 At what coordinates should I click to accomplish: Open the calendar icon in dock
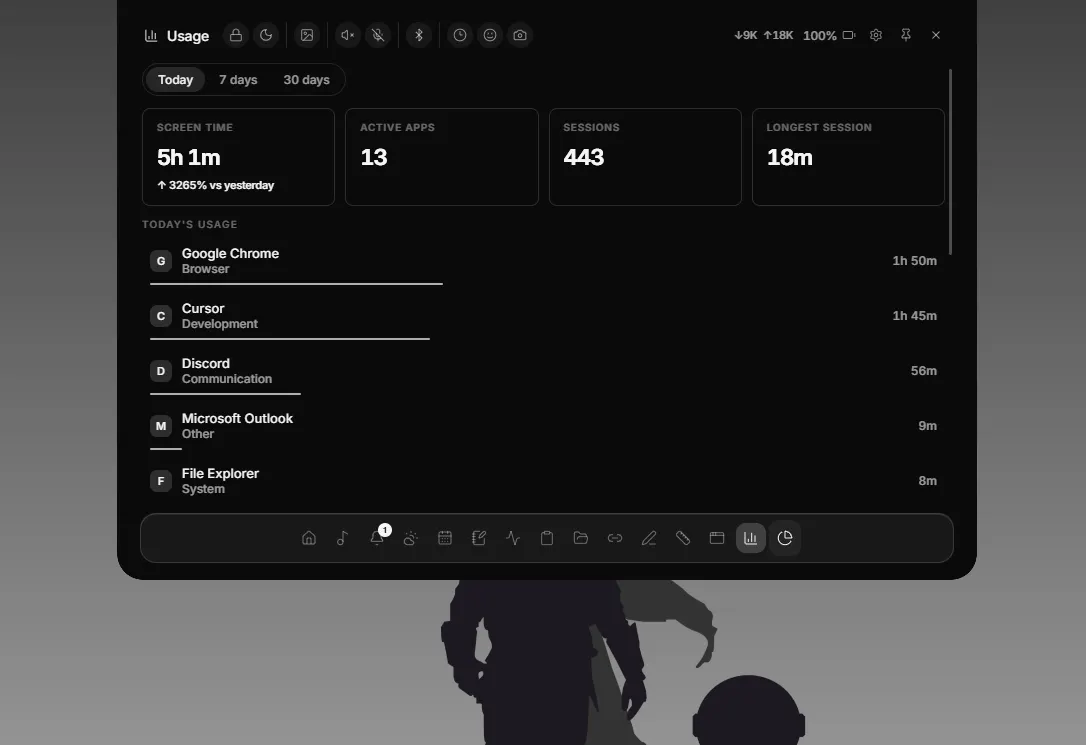[x=445, y=538]
